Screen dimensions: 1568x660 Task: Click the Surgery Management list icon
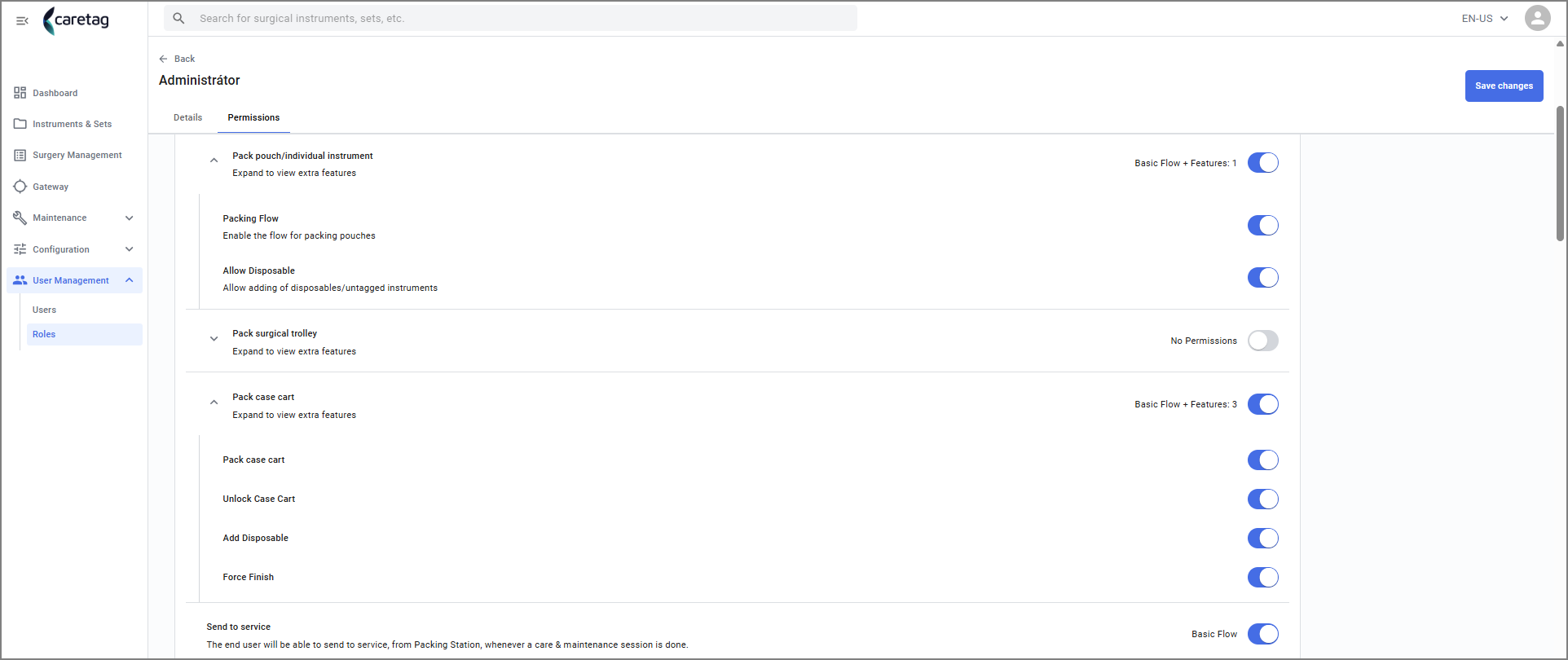(x=20, y=155)
